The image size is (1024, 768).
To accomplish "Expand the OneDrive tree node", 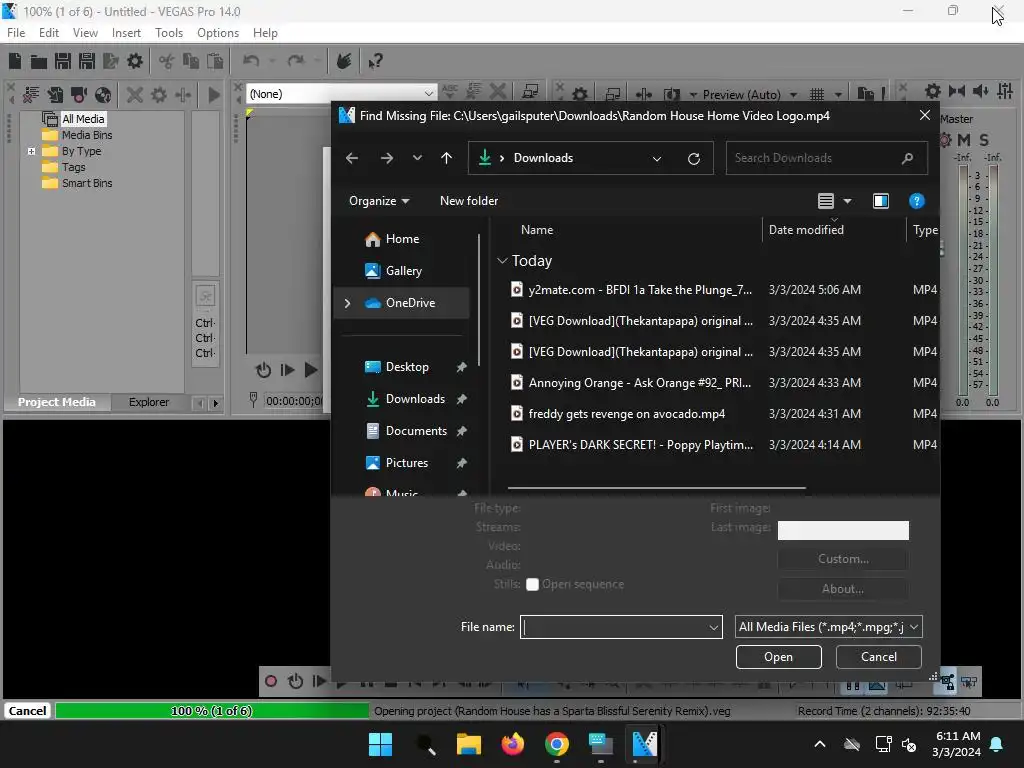I will 347,303.
